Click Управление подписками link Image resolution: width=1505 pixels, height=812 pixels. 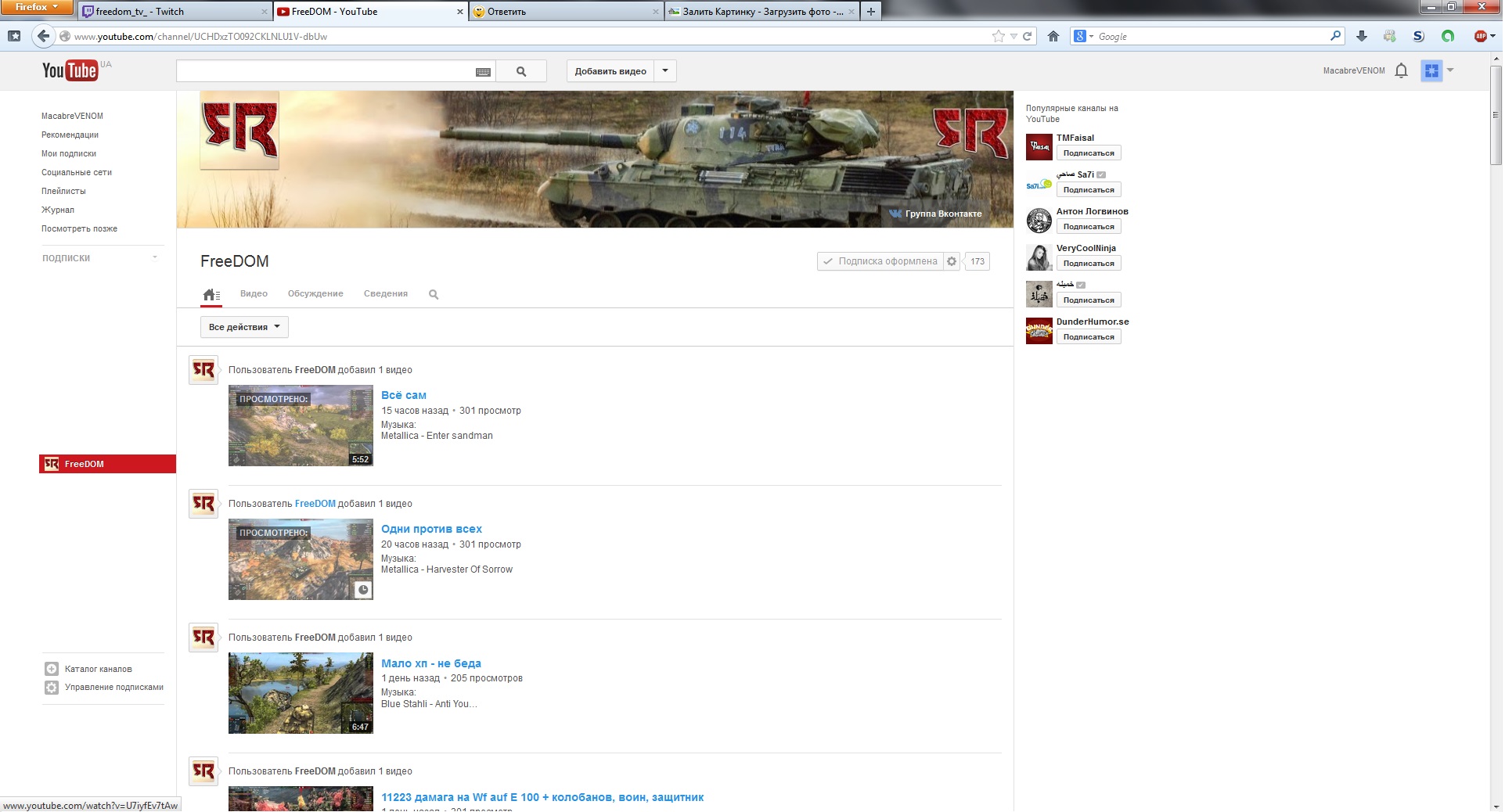(x=114, y=687)
